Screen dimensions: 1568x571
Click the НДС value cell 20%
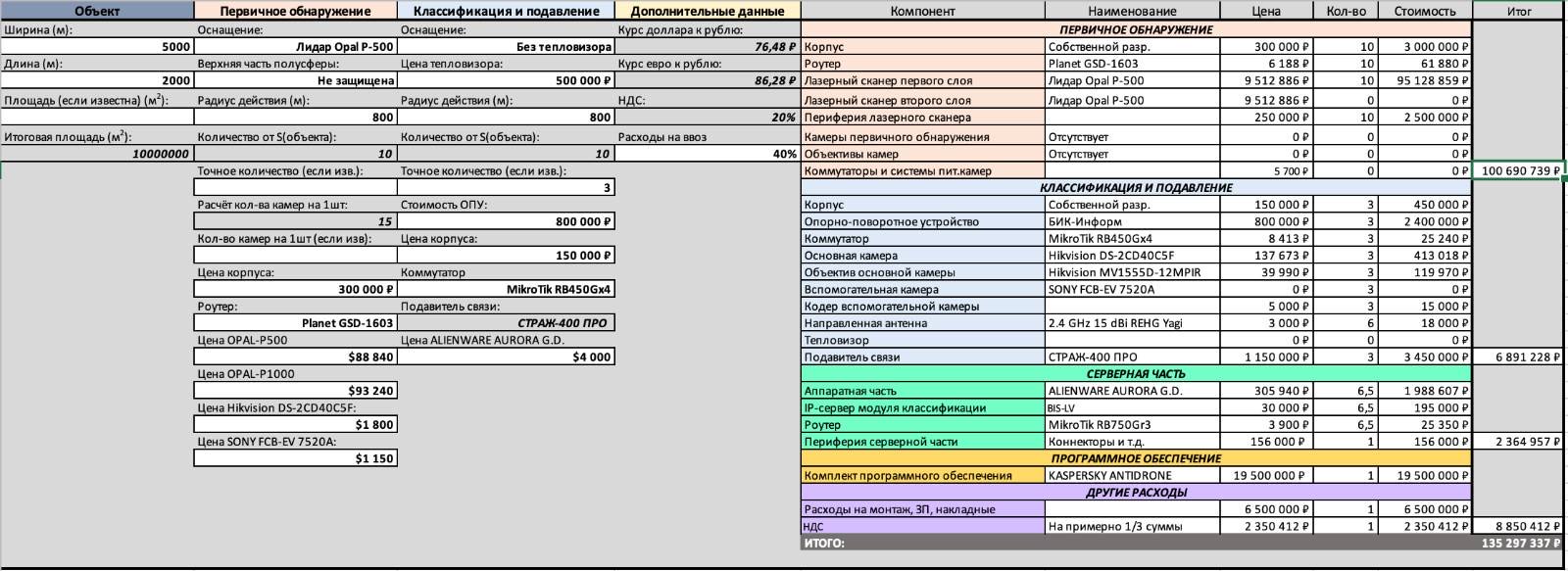click(708, 117)
